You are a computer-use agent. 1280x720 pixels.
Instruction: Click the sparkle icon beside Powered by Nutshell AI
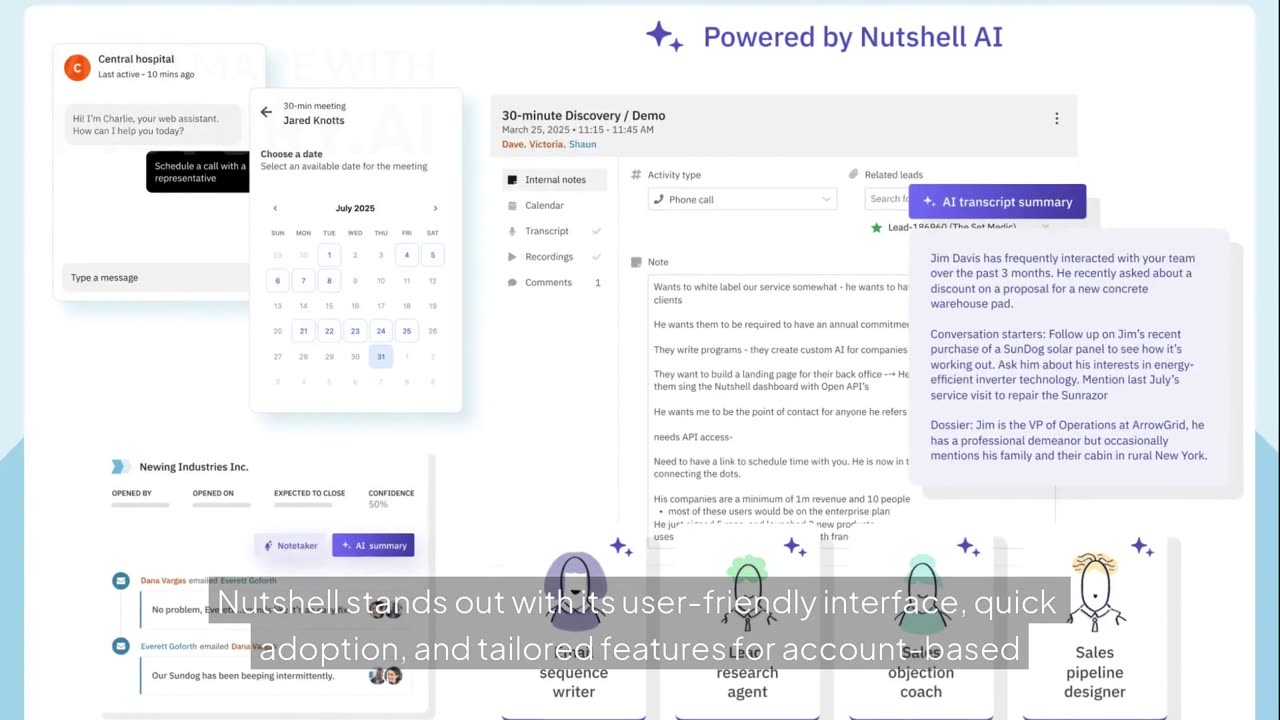coord(664,37)
